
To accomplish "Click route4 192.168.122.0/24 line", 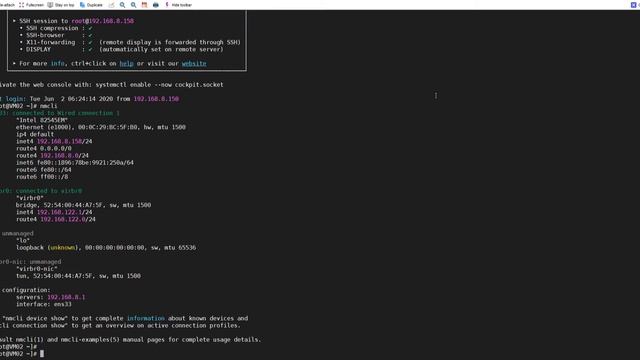I will pos(56,220).
